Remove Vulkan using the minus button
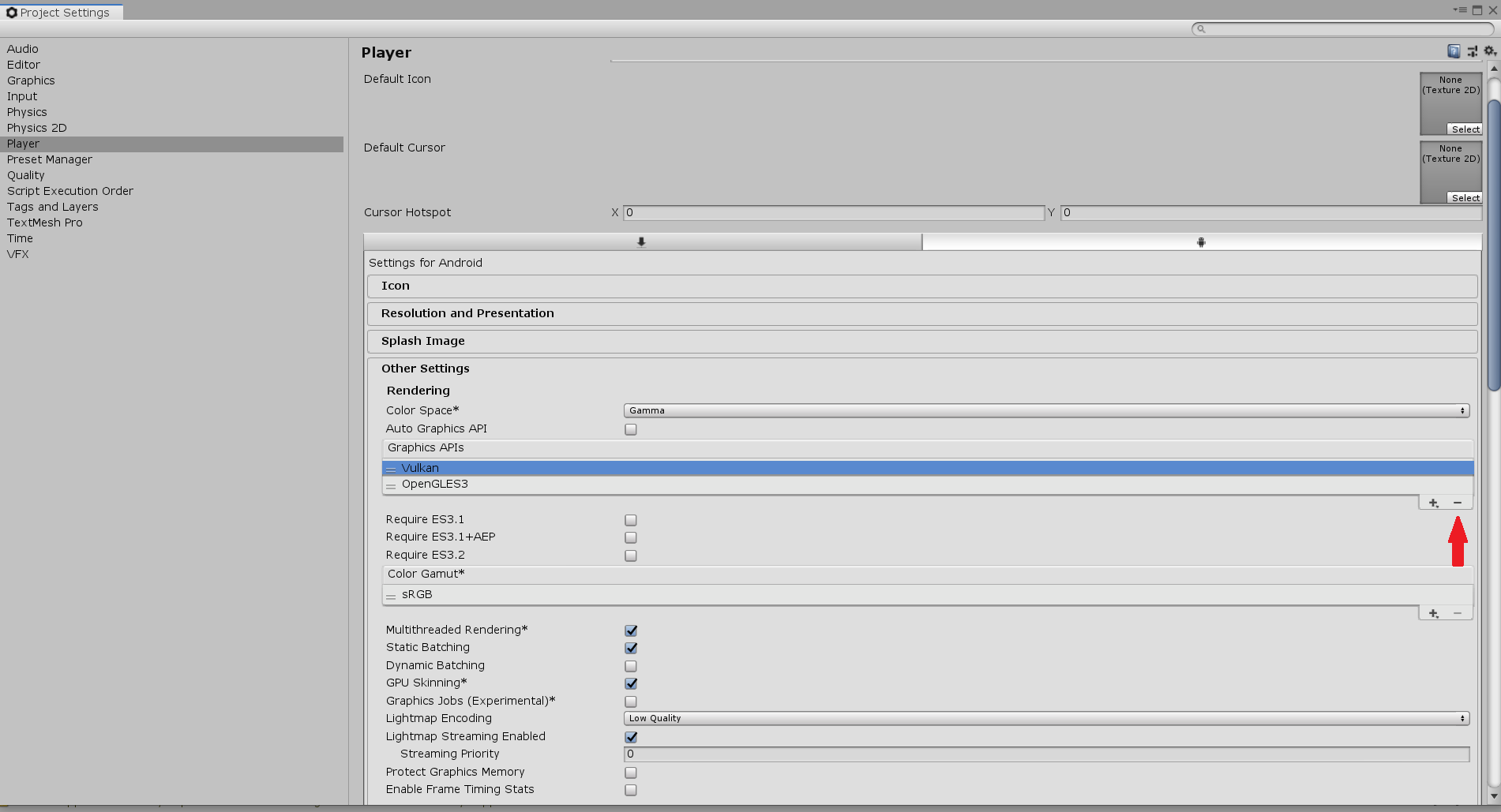The height and width of the screenshot is (812, 1501). tap(1457, 502)
